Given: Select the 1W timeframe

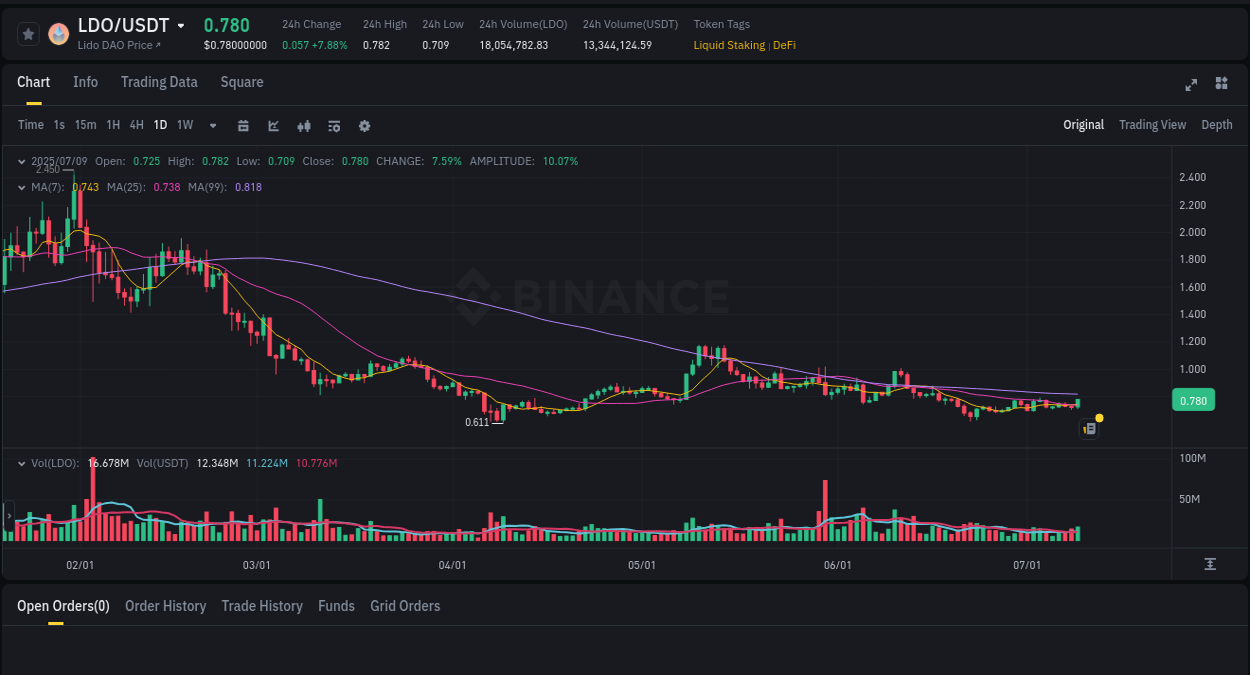Looking at the screenshot, I should click(x=184, y=125).
